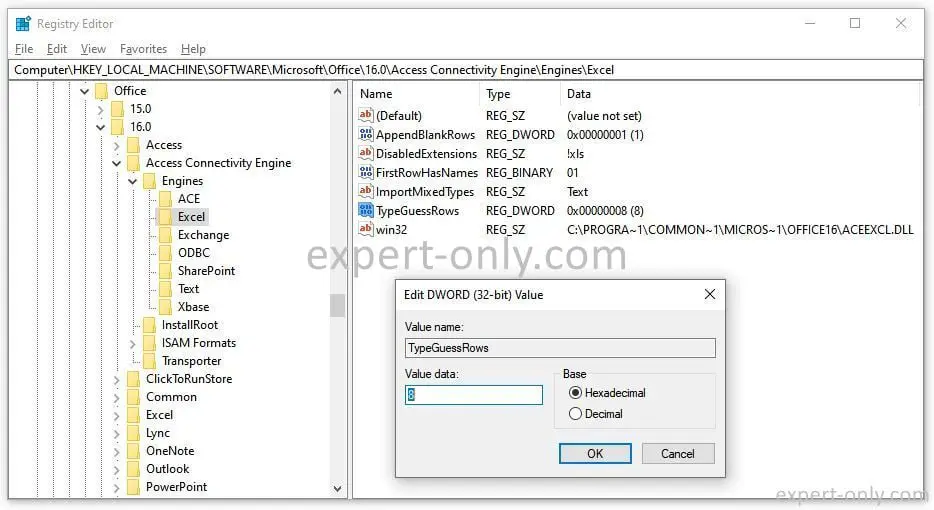
Task: Collapse the Office tree node
Action: (85, 91)
